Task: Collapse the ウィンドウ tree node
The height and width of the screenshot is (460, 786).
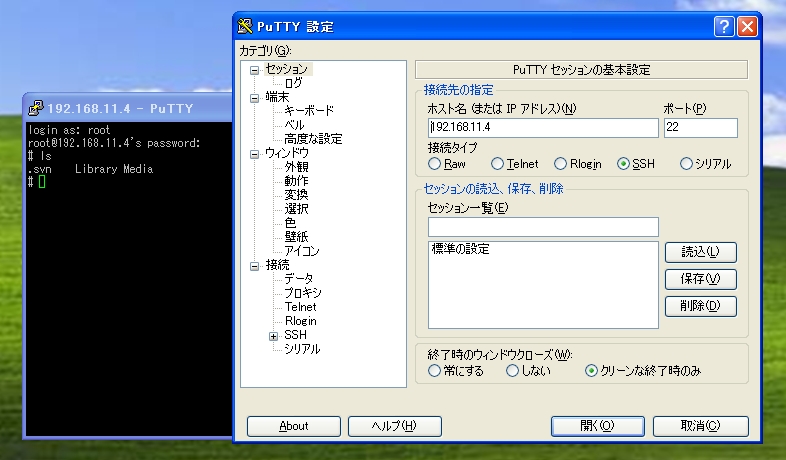Action: pos(255,154)
